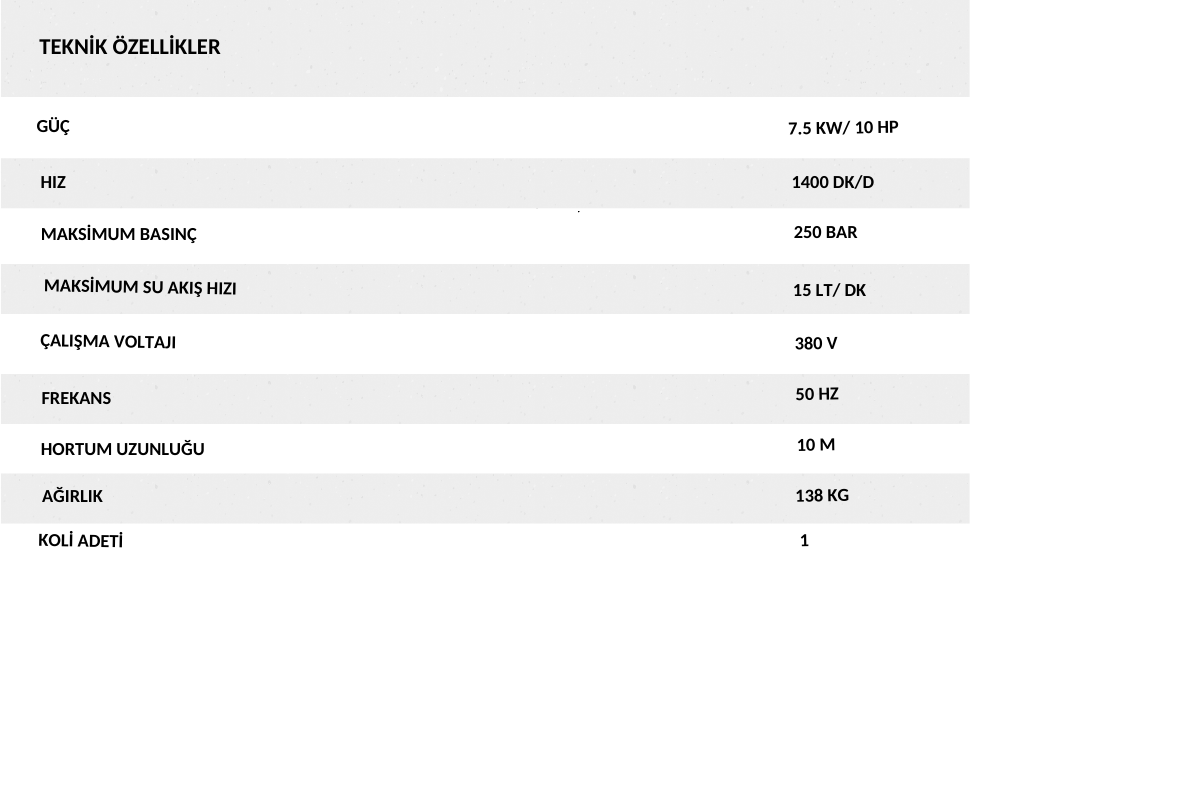1200x800 pixels.
Task: Select the MAKSİMUM BASINÇ label
Action: (119, 234)
